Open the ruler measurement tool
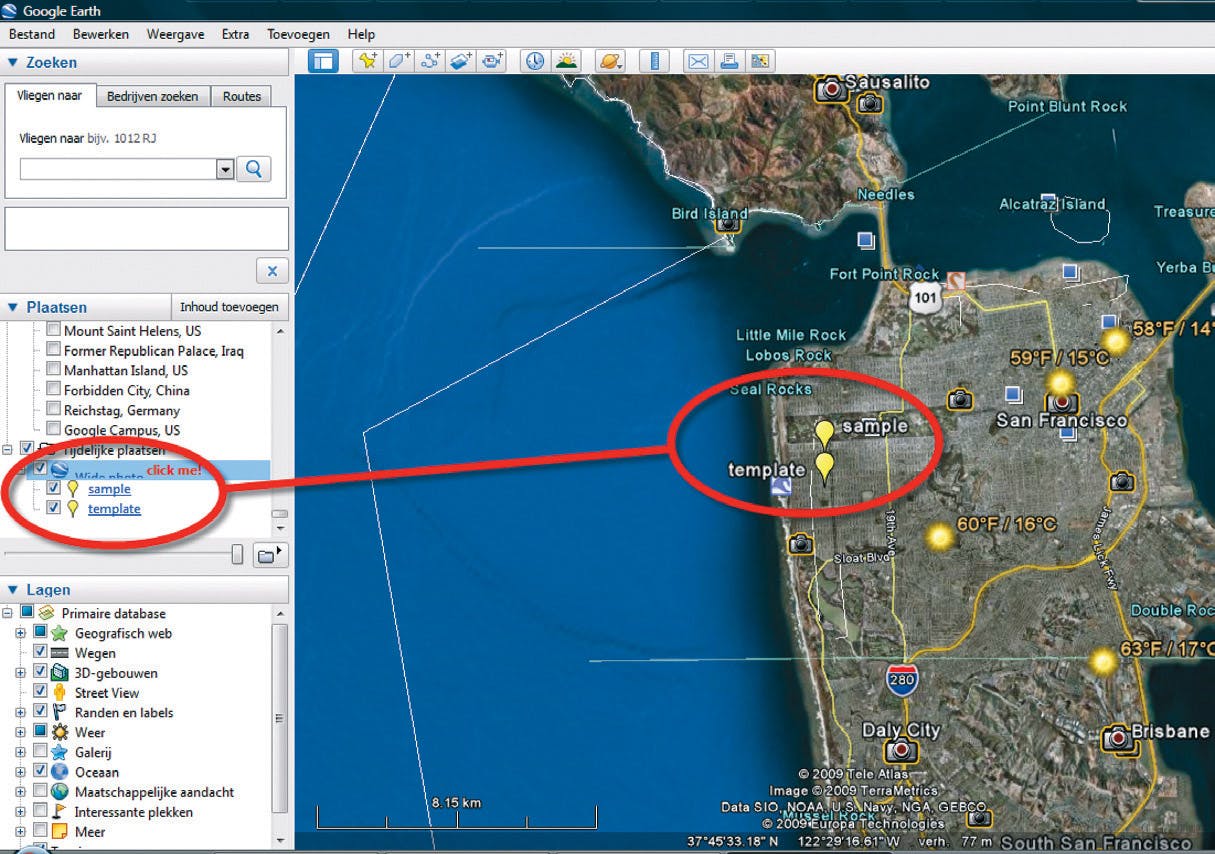This screenshot has width=1215, height=854. click(x=655, y=61)
